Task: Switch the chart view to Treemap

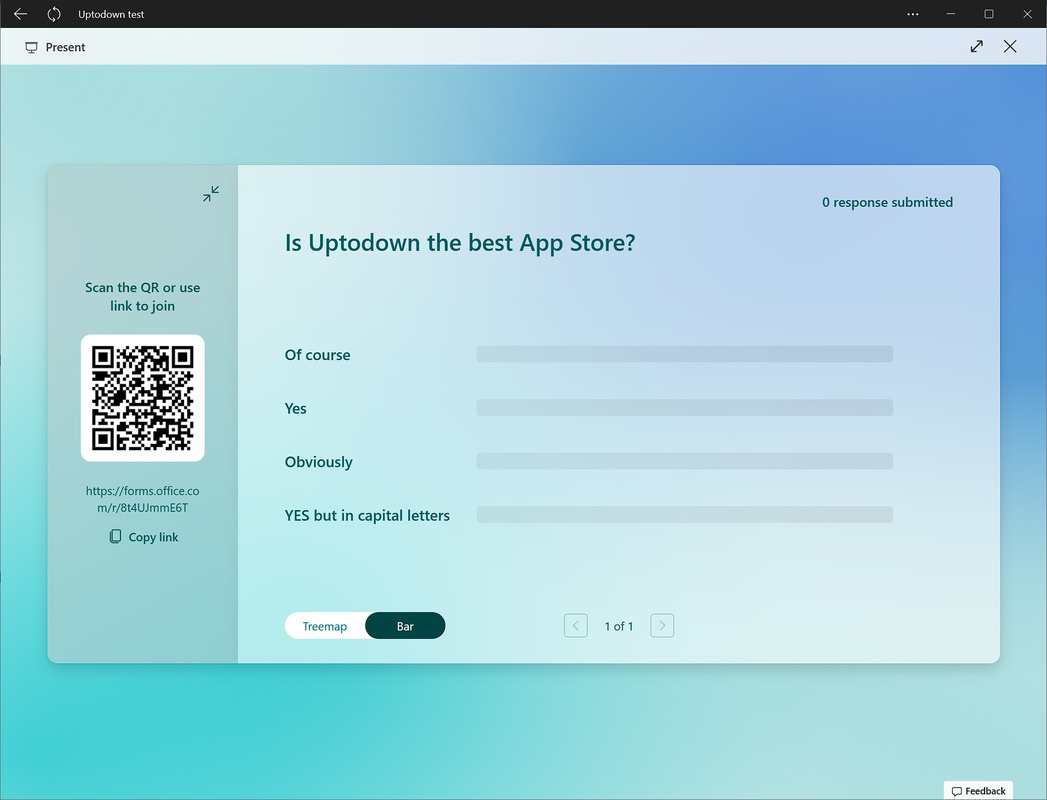Action: click(x=325, y=626)
